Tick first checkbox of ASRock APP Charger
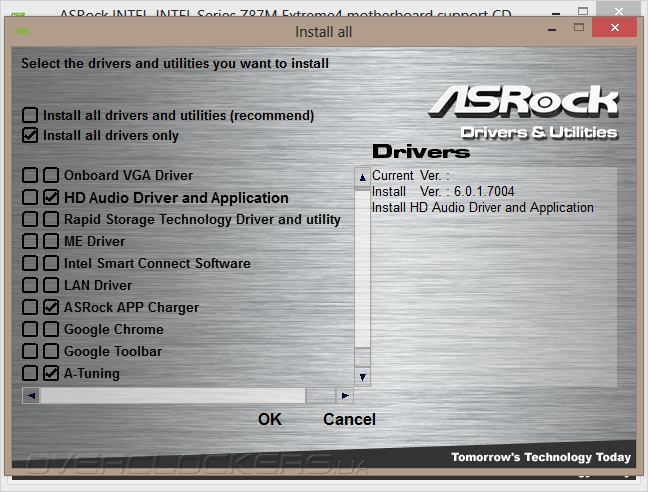The height and width of the screenshot is (492, 648). coord(30,307)
